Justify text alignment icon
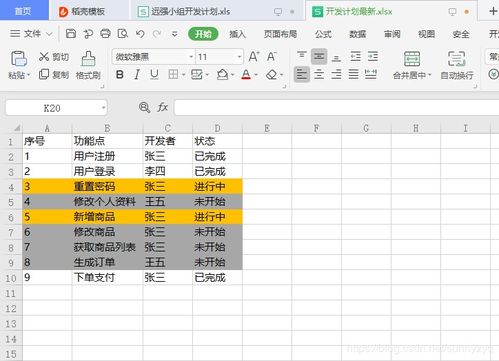Screen dimensions: 499x361 (354, 74)
